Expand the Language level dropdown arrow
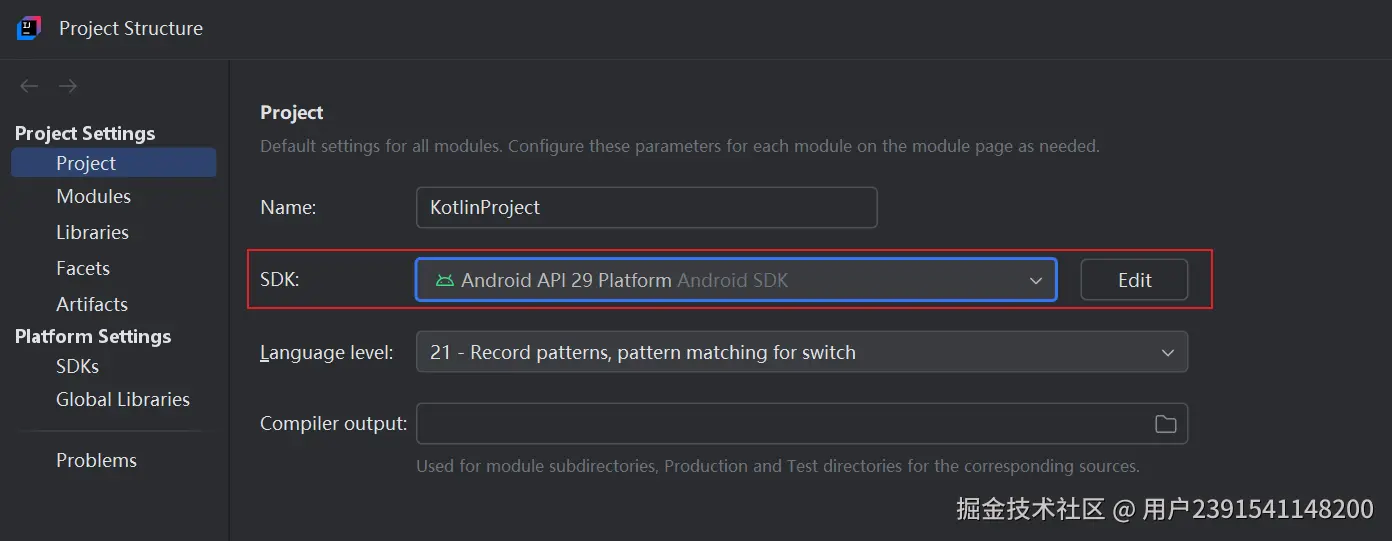Viewport: 1392px width, 541px height. [x=1167, y=352]
